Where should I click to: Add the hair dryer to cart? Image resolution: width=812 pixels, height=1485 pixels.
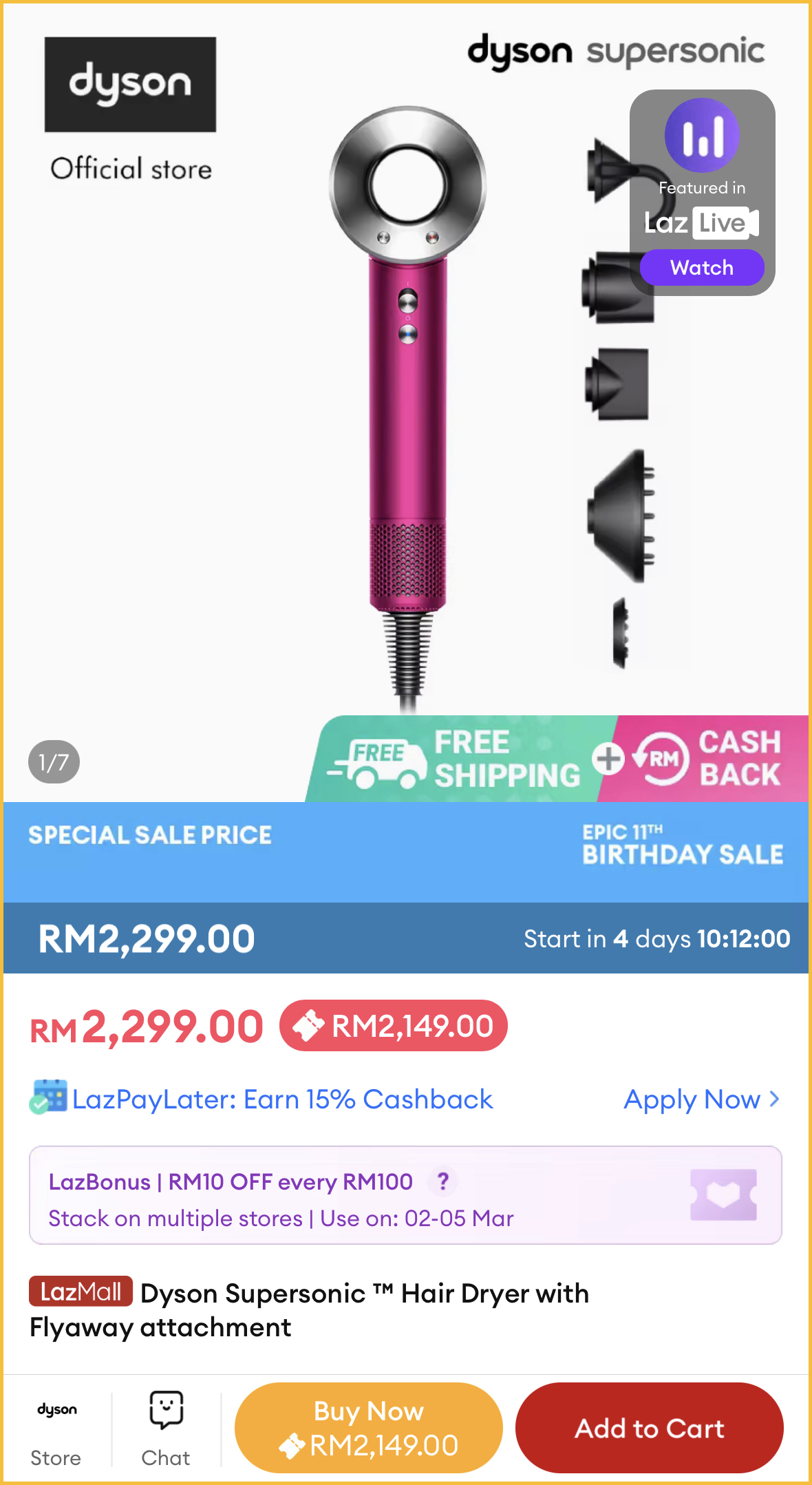(650, 1428)
